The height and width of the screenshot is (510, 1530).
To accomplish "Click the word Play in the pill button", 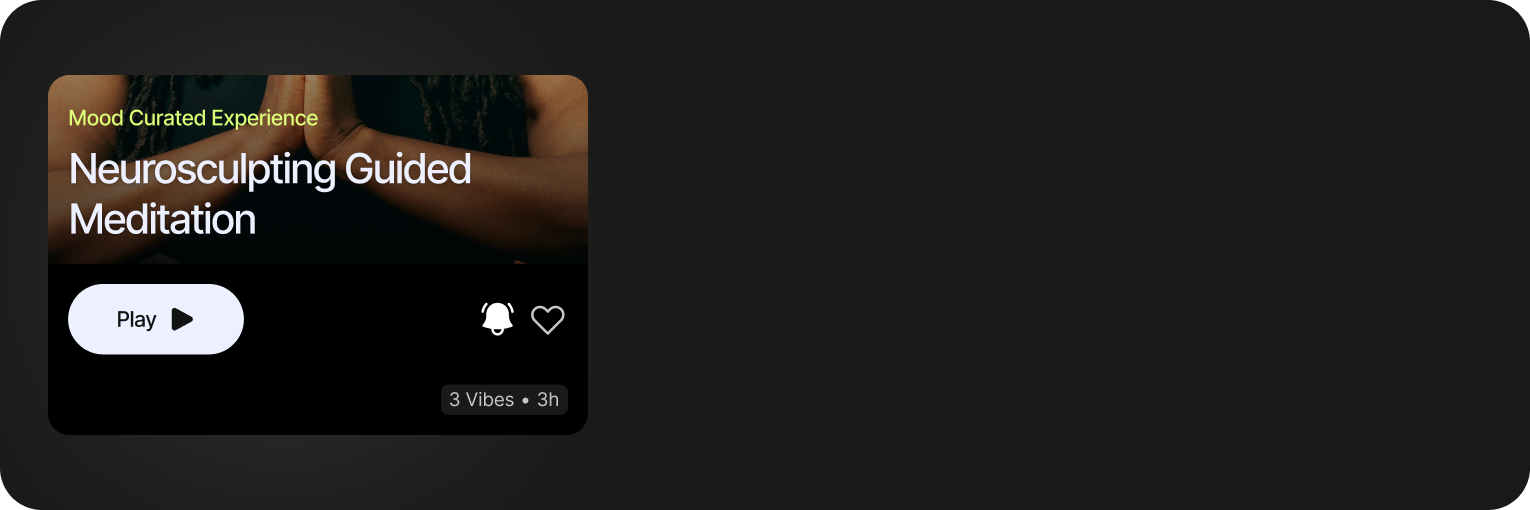I will pos(137,320).
